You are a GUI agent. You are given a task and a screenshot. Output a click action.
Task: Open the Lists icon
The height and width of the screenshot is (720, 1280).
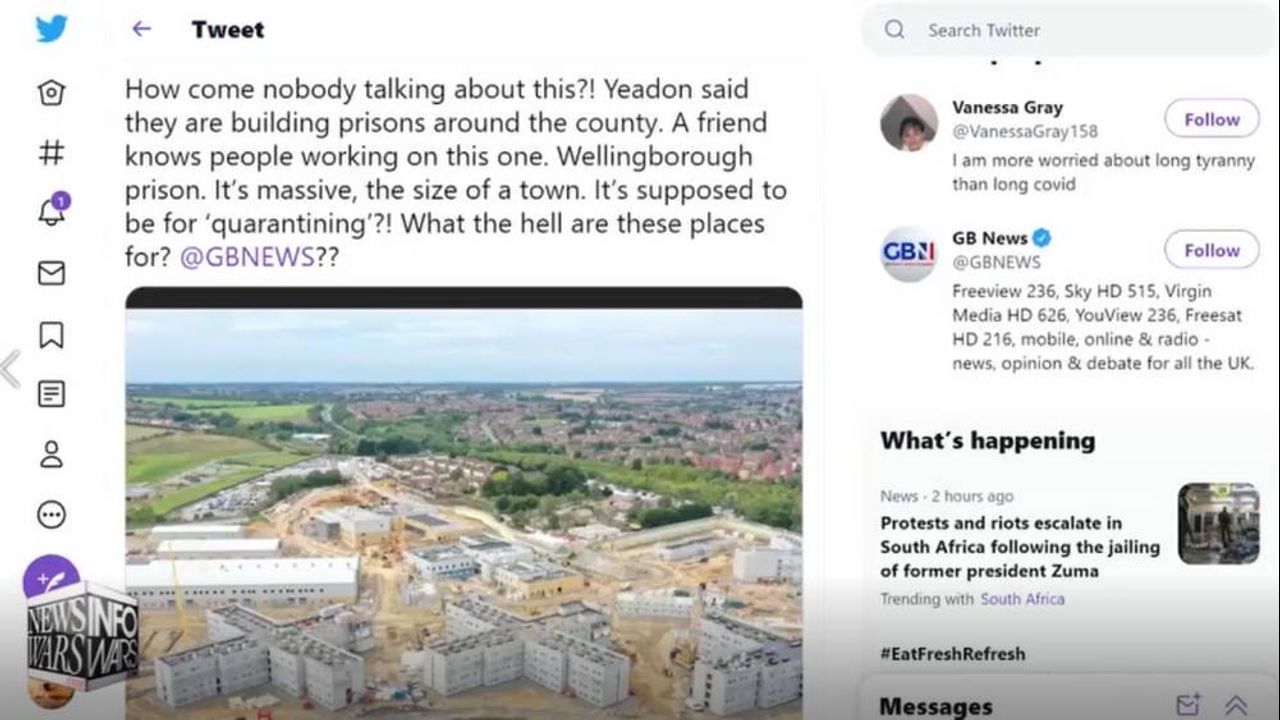tap(51, 394)
